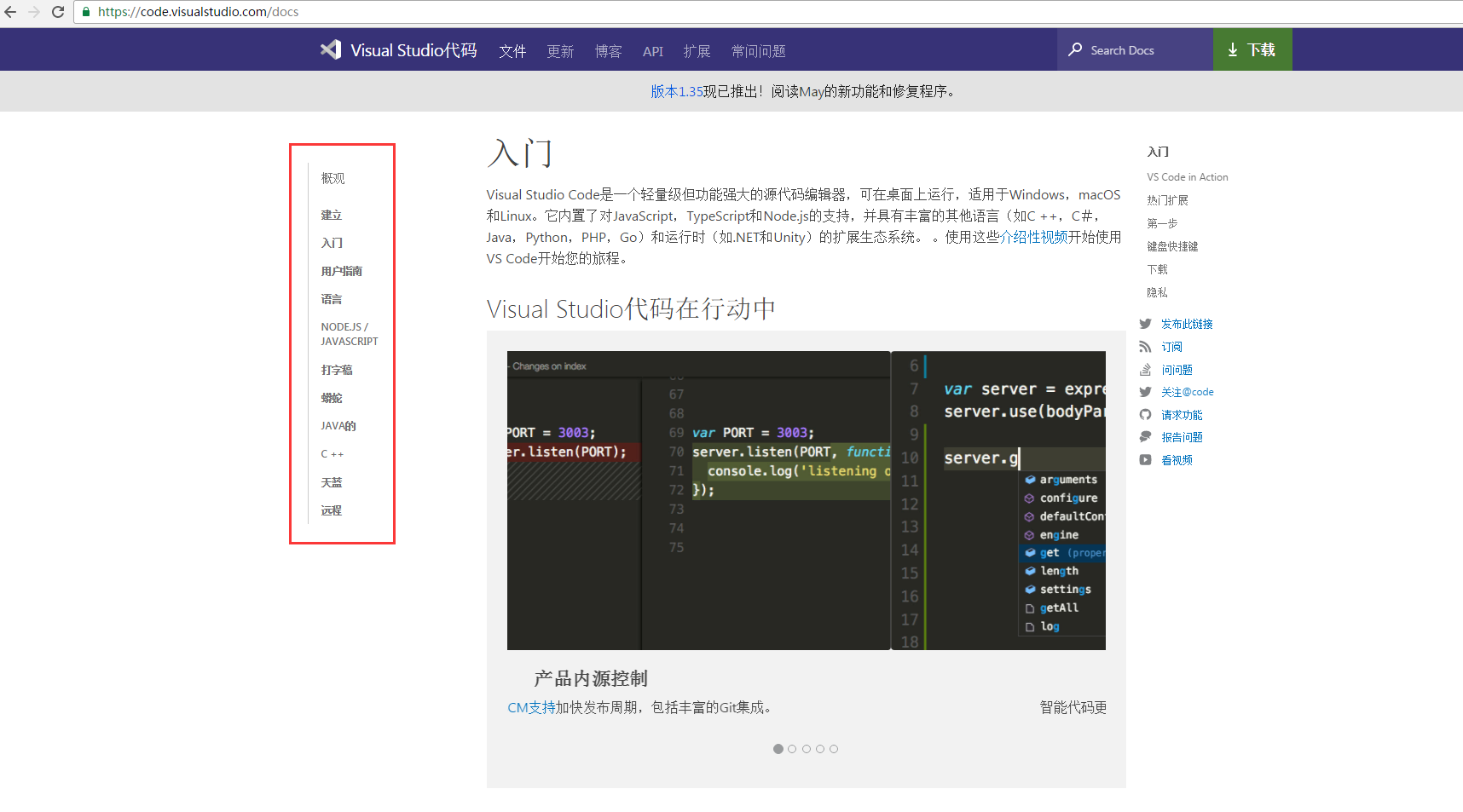Image resolution: width=1463 pixels, height=812 pixels.
Task: Open the 博客 navbar item
Action: 608,51
